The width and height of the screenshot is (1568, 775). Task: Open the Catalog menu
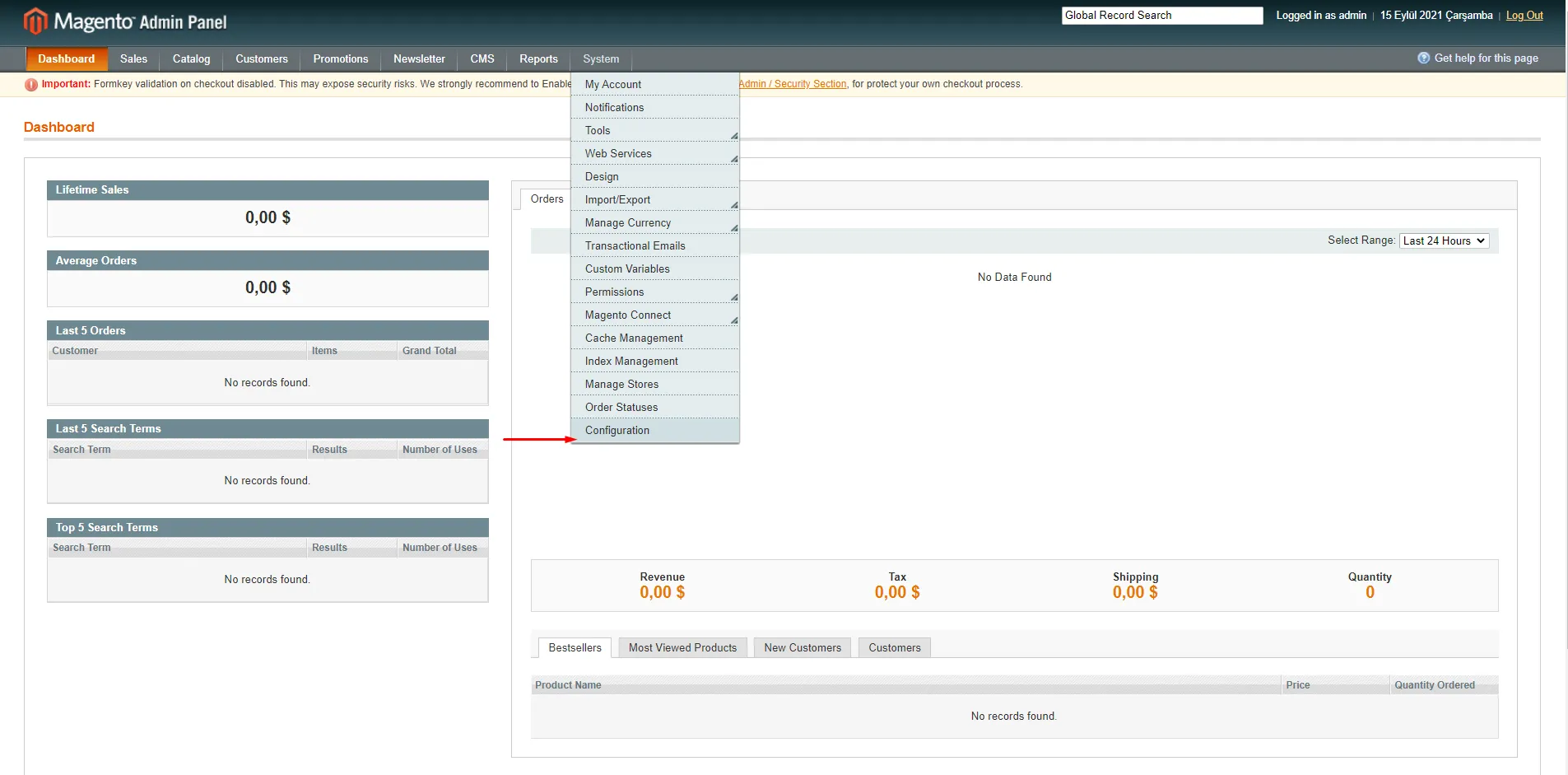(x=191, y=59)
